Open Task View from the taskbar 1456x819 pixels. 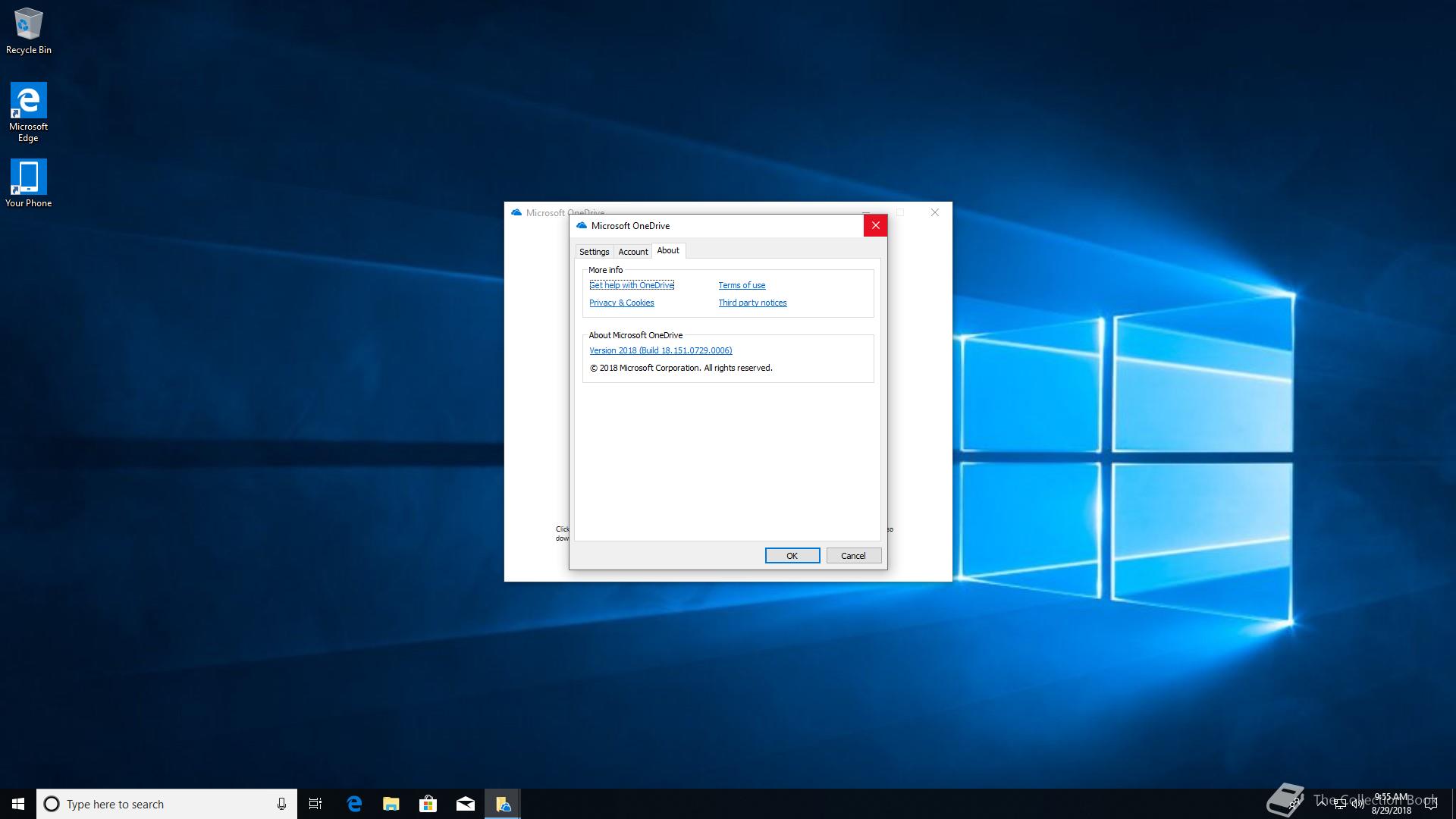point(315,804)
